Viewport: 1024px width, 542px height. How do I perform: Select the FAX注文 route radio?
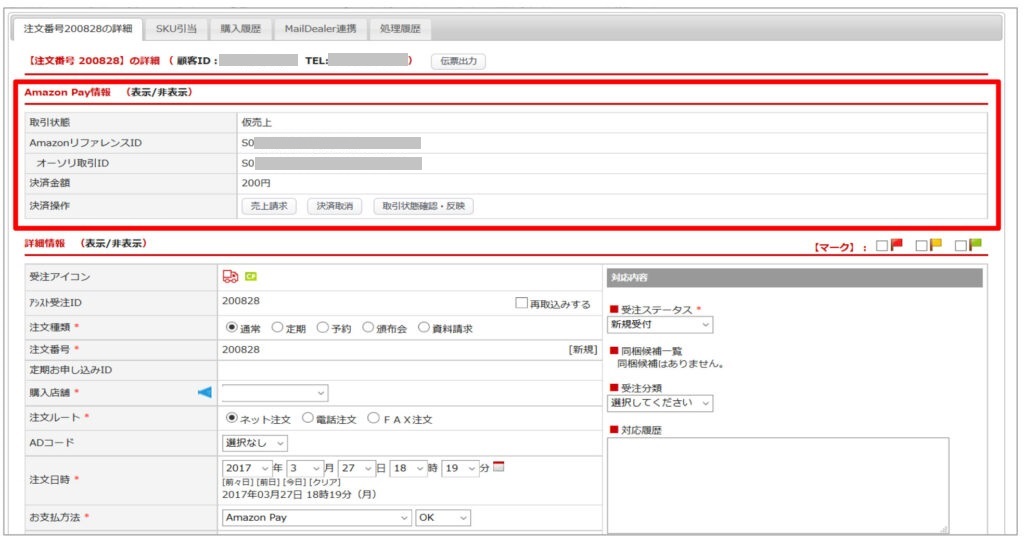coord(373,418)
